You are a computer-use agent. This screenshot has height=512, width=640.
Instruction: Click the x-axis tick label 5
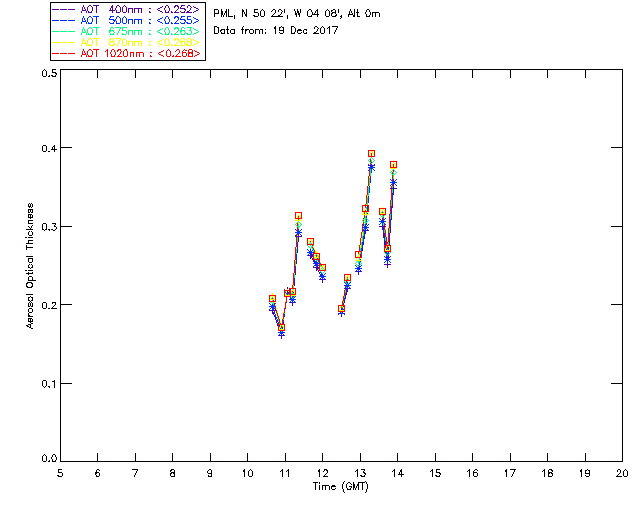pos(60,473)
